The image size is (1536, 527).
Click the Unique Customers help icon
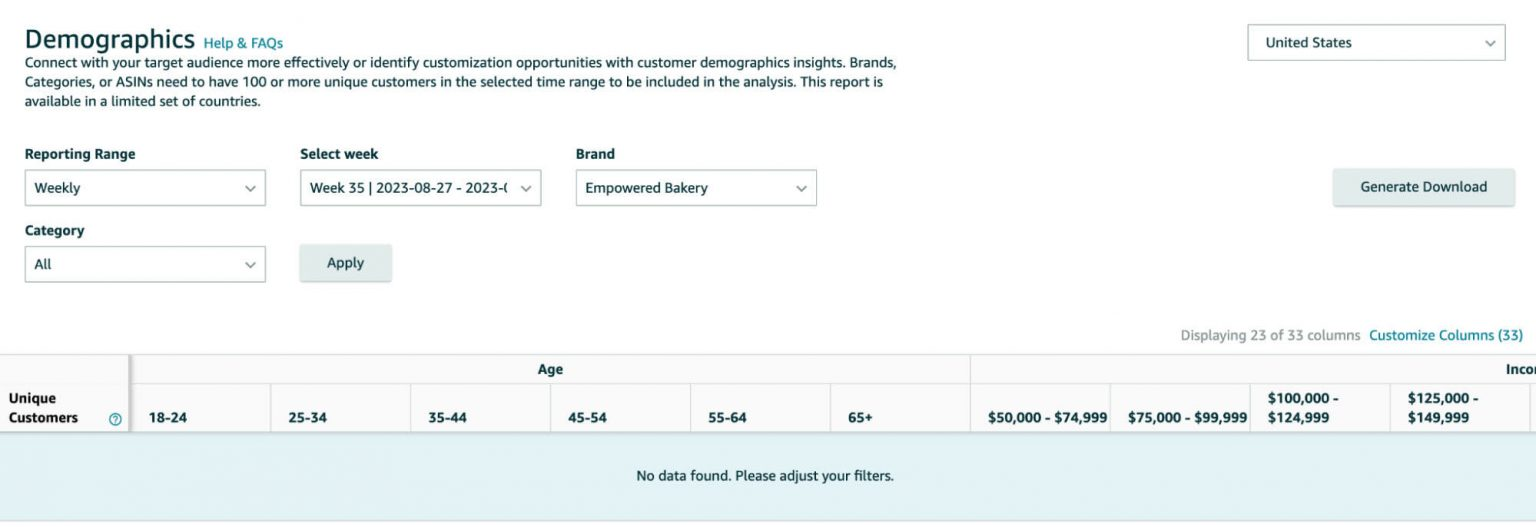coord(115,419)
